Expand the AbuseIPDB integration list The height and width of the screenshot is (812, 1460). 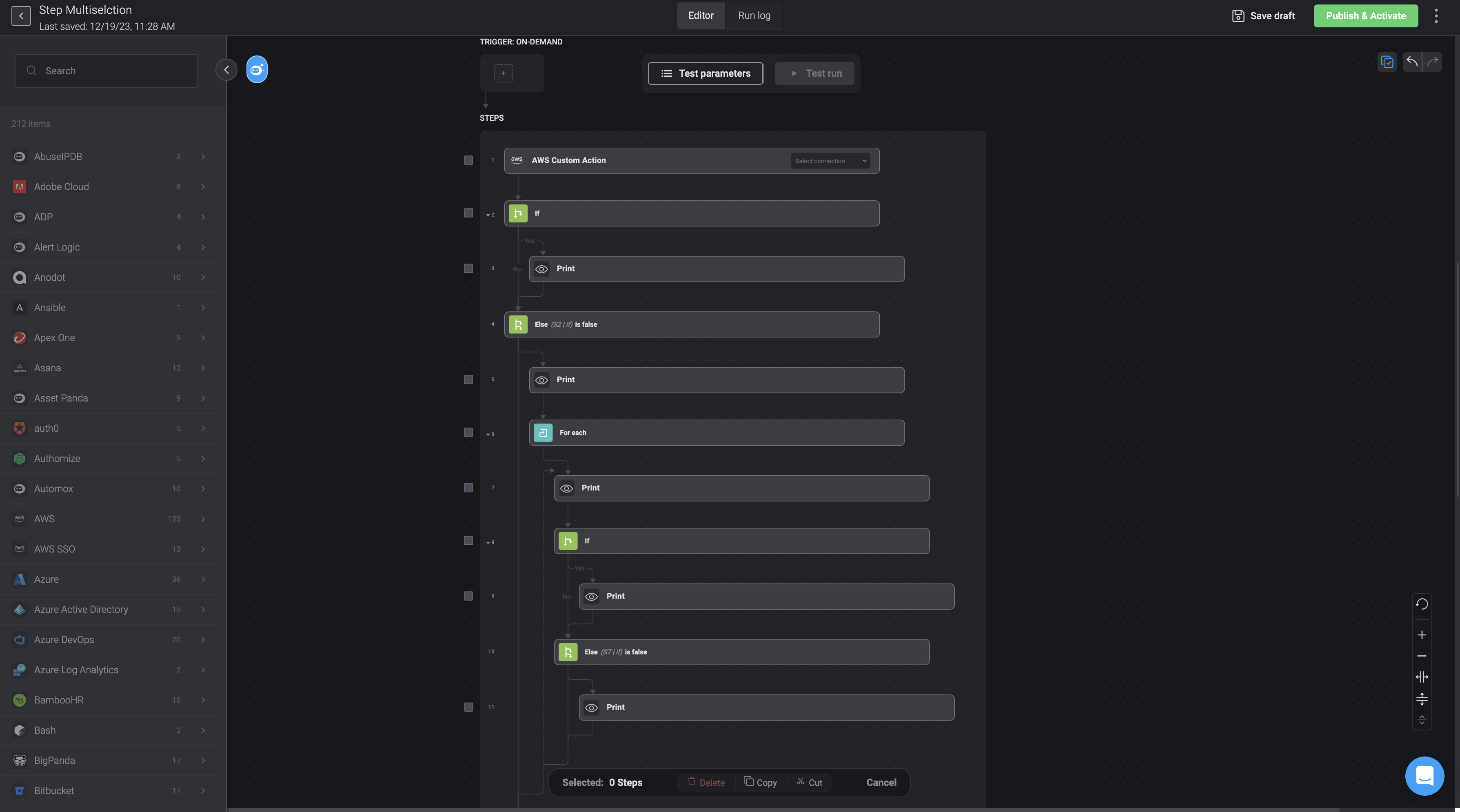click(203, 156)
